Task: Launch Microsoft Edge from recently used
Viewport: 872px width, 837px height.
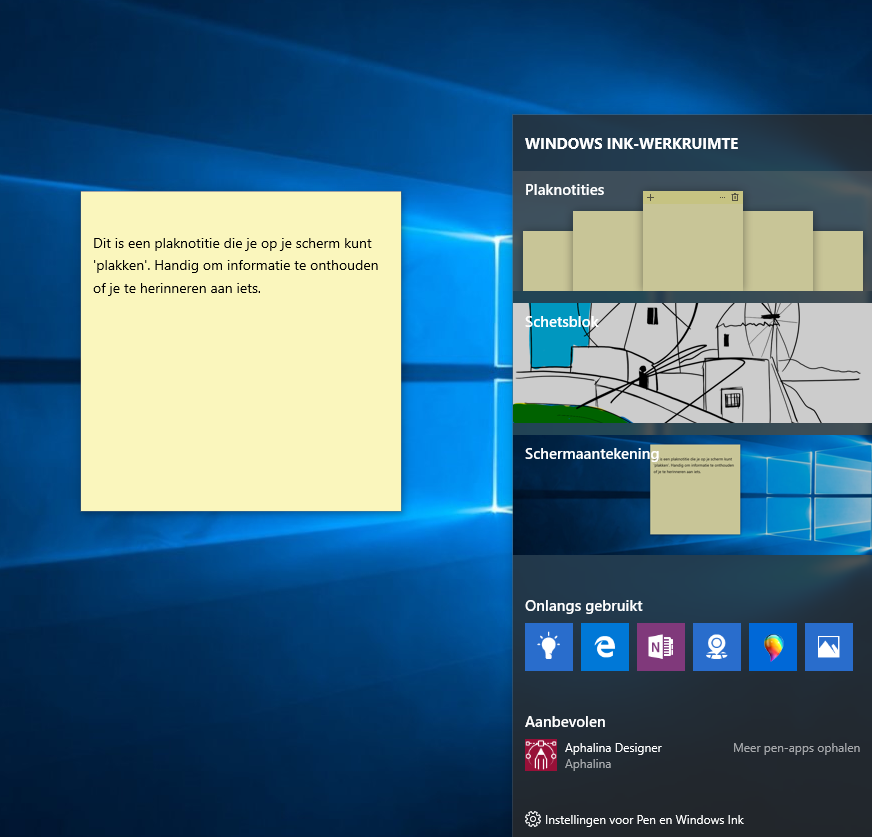Action: tap(604, 647)
